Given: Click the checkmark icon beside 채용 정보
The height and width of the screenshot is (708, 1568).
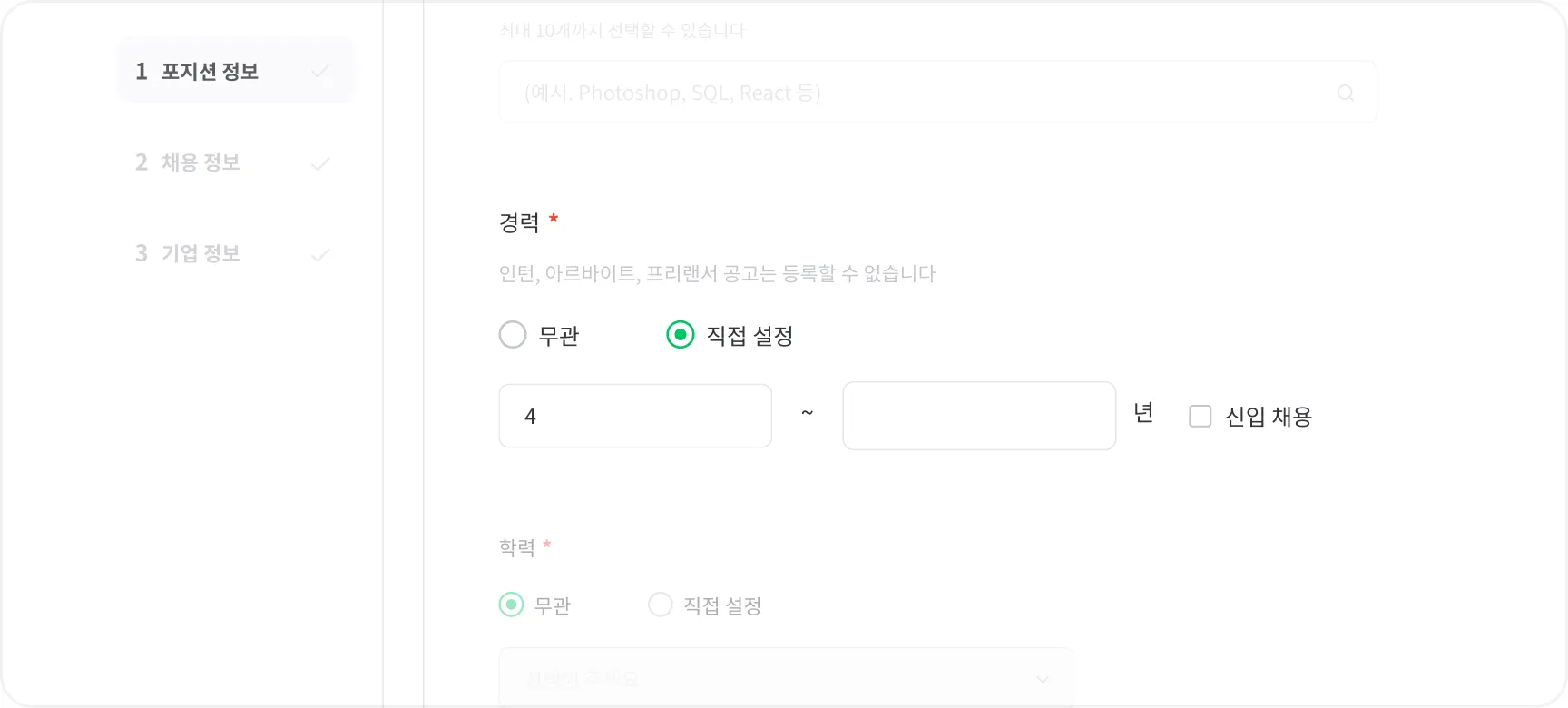Looking at the screenshot, I should click(320, 164).
